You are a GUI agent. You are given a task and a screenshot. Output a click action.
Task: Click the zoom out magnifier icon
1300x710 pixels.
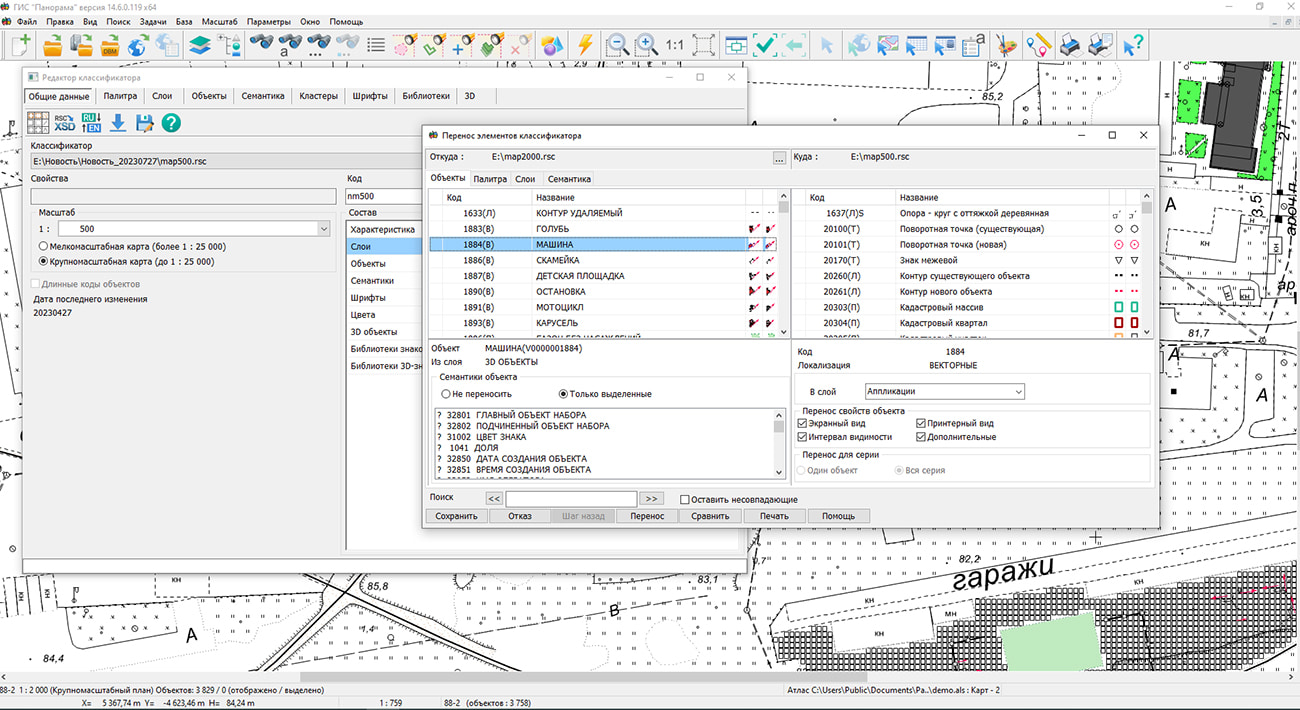(x=618, y=45)
